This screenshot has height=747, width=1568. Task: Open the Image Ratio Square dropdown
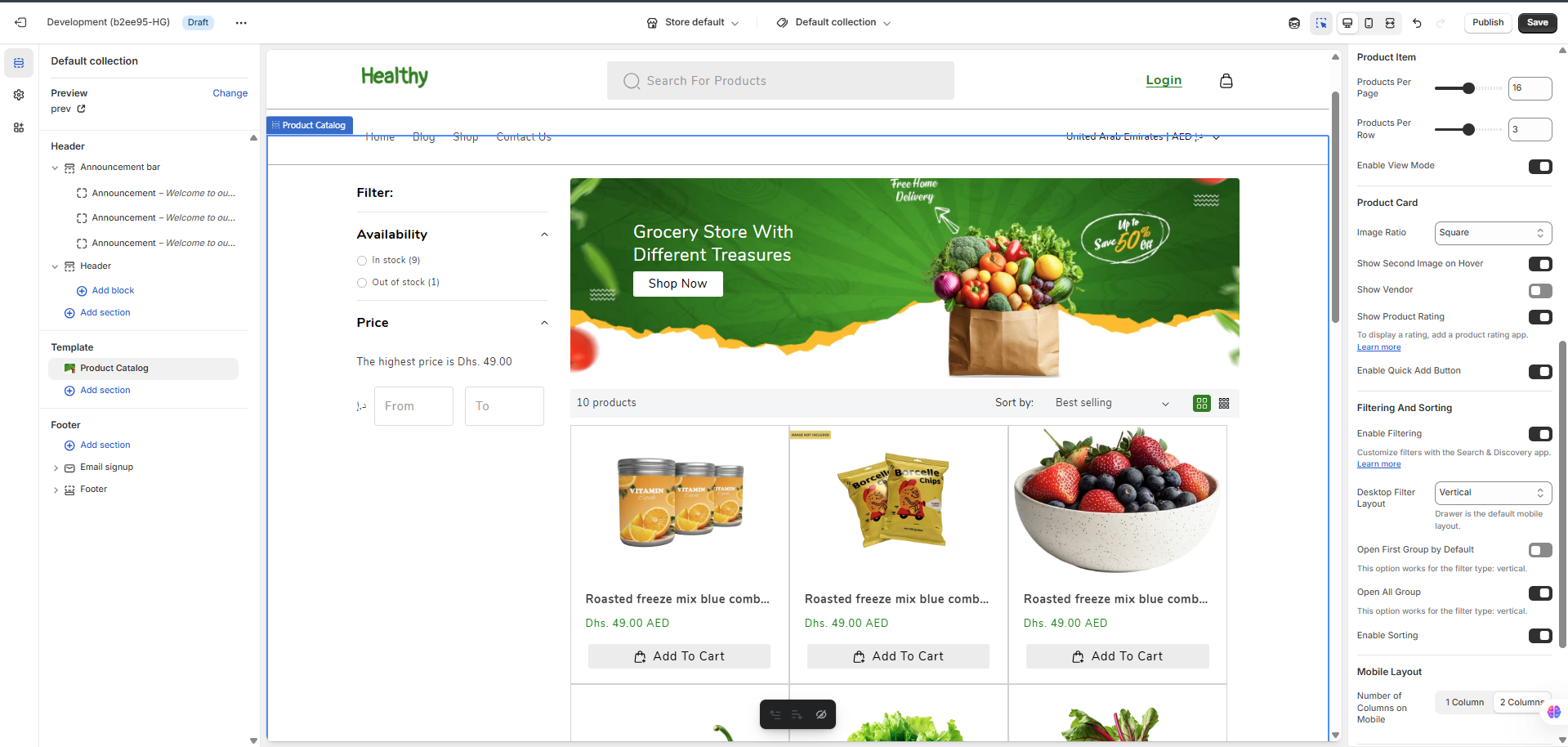pos(1493,233)
